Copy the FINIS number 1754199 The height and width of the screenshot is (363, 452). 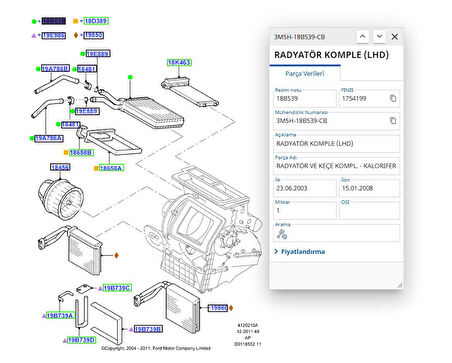tap(393, 98)
